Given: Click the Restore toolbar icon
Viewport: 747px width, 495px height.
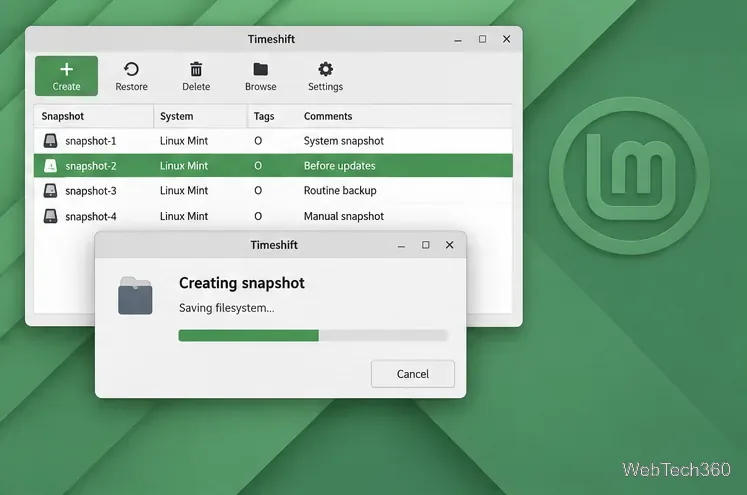Looking at the screenshot, I should click(x=131, y=70).
